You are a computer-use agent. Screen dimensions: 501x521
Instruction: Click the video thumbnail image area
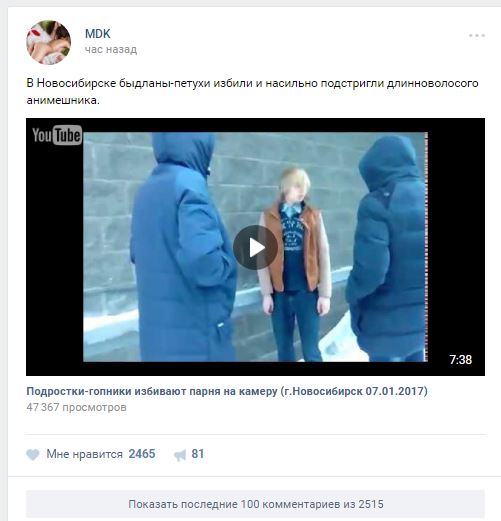[255, 247]
